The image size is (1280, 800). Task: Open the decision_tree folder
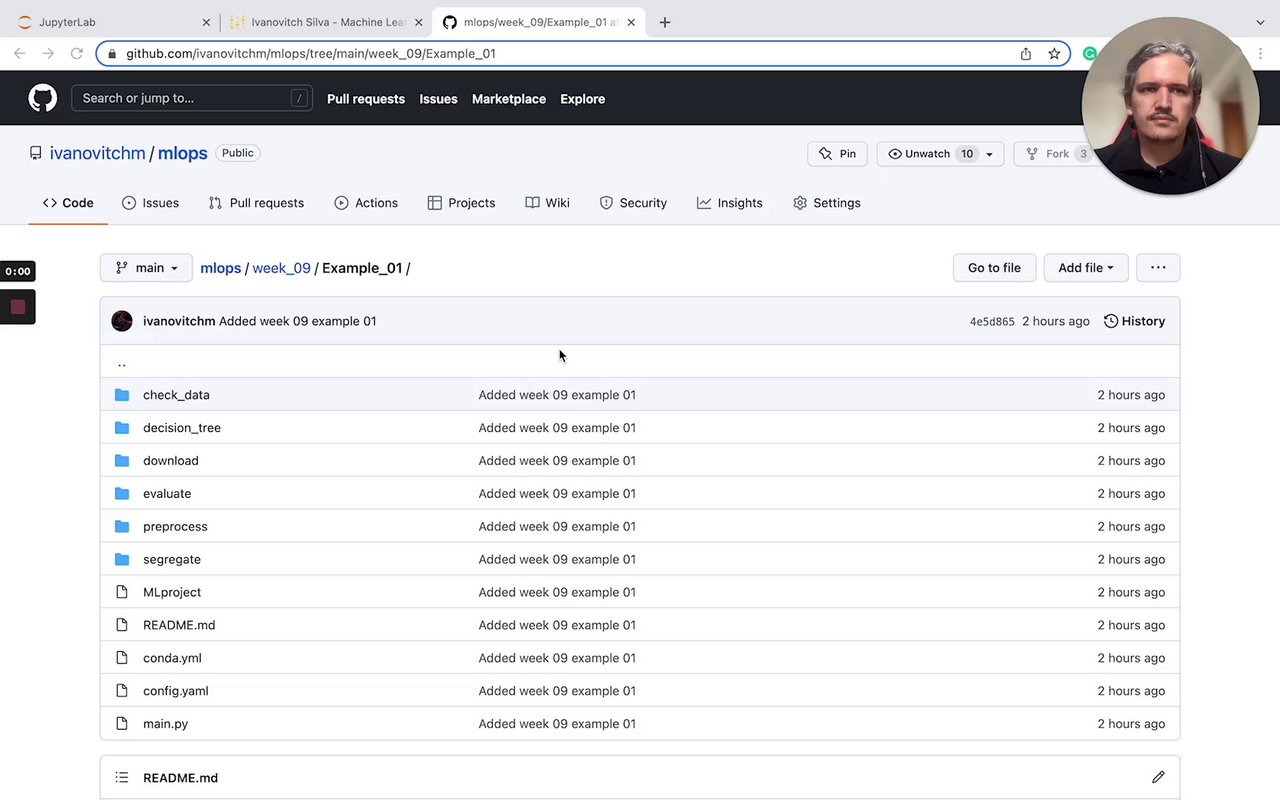[x=182, y=428]
